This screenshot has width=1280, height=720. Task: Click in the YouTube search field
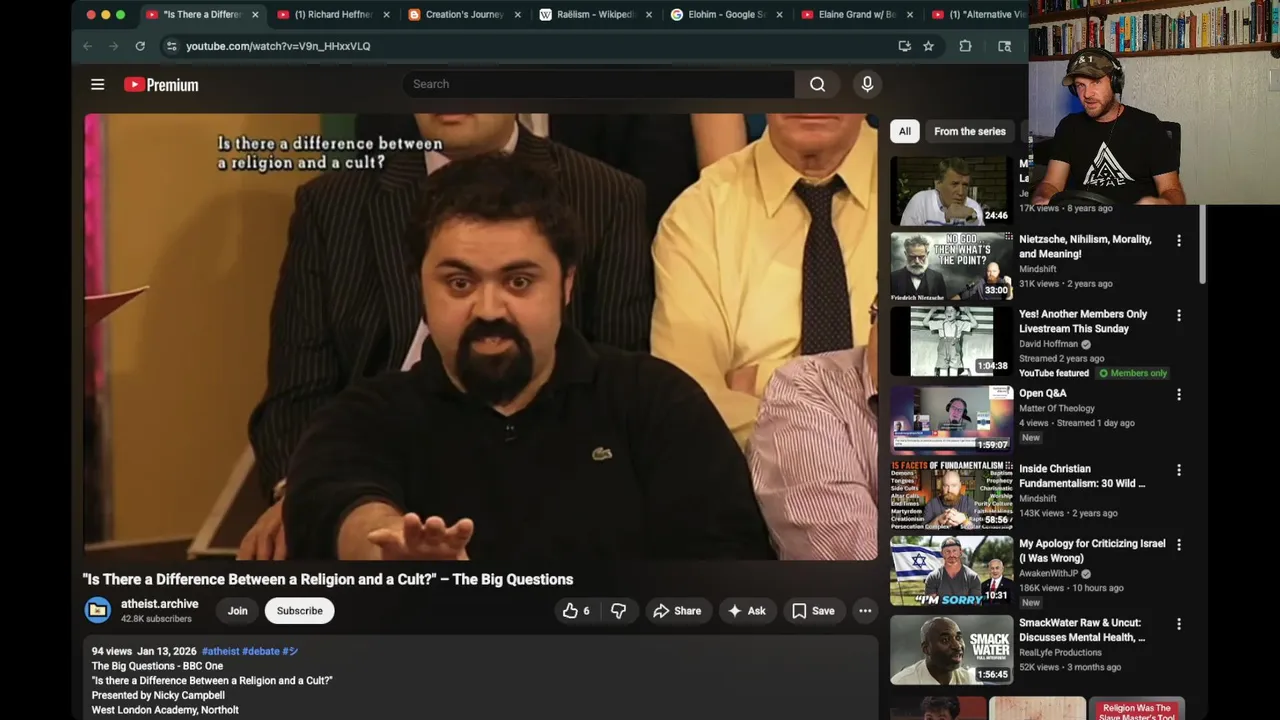(600, 84)
